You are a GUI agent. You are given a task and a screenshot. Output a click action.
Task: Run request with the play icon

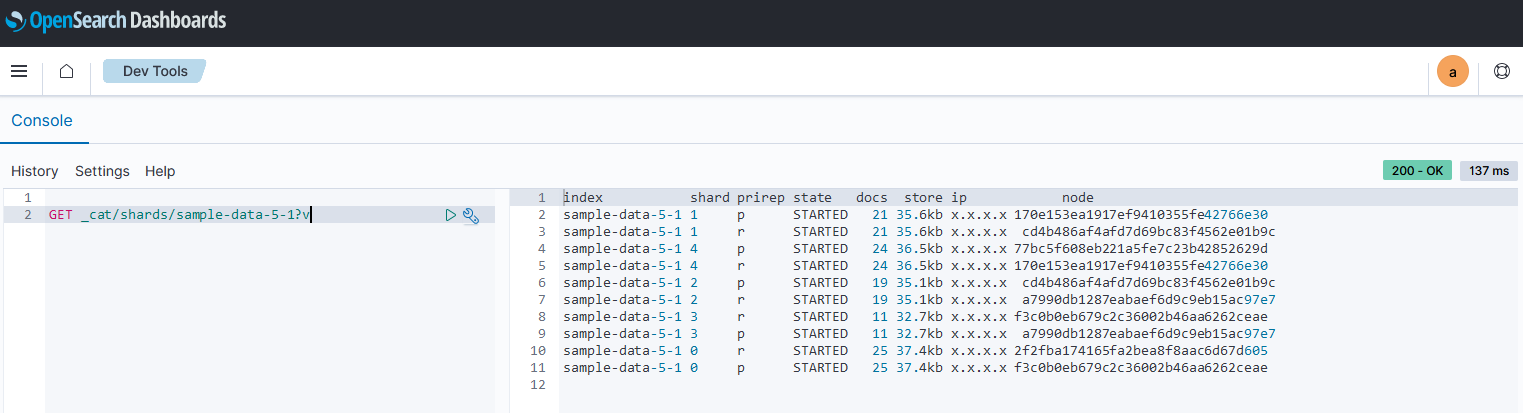click(x=451, y=215)
